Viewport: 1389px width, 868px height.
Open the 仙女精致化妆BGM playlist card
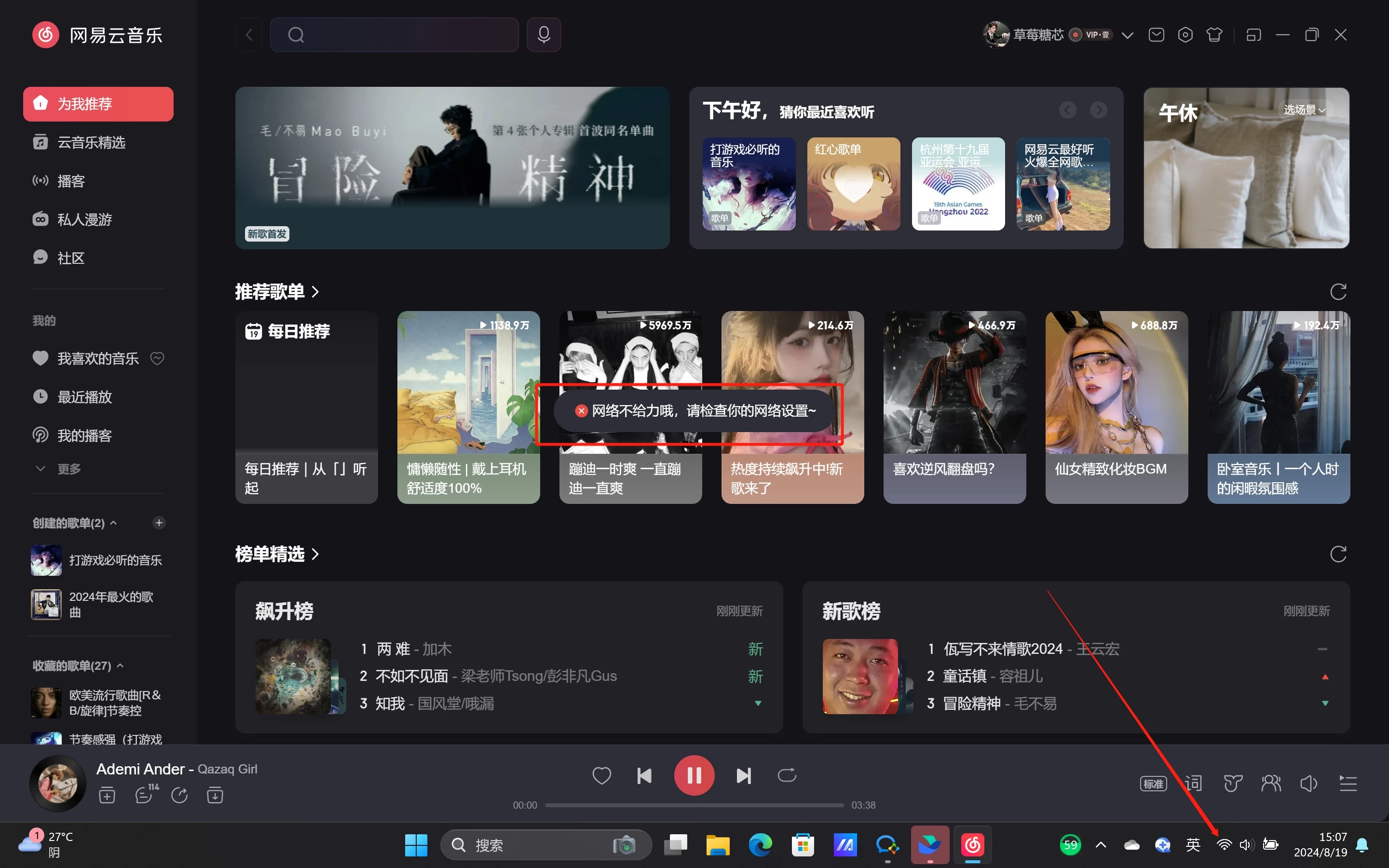coord(1117,407)
